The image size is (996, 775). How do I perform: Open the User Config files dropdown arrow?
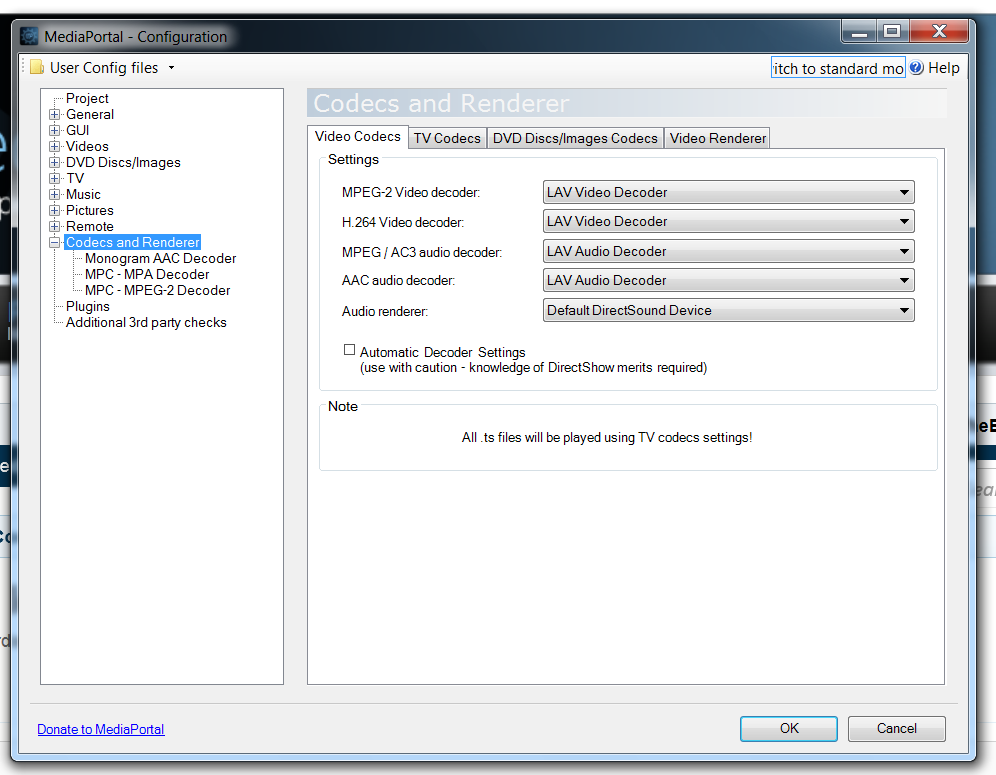click(x=171, y=68)
